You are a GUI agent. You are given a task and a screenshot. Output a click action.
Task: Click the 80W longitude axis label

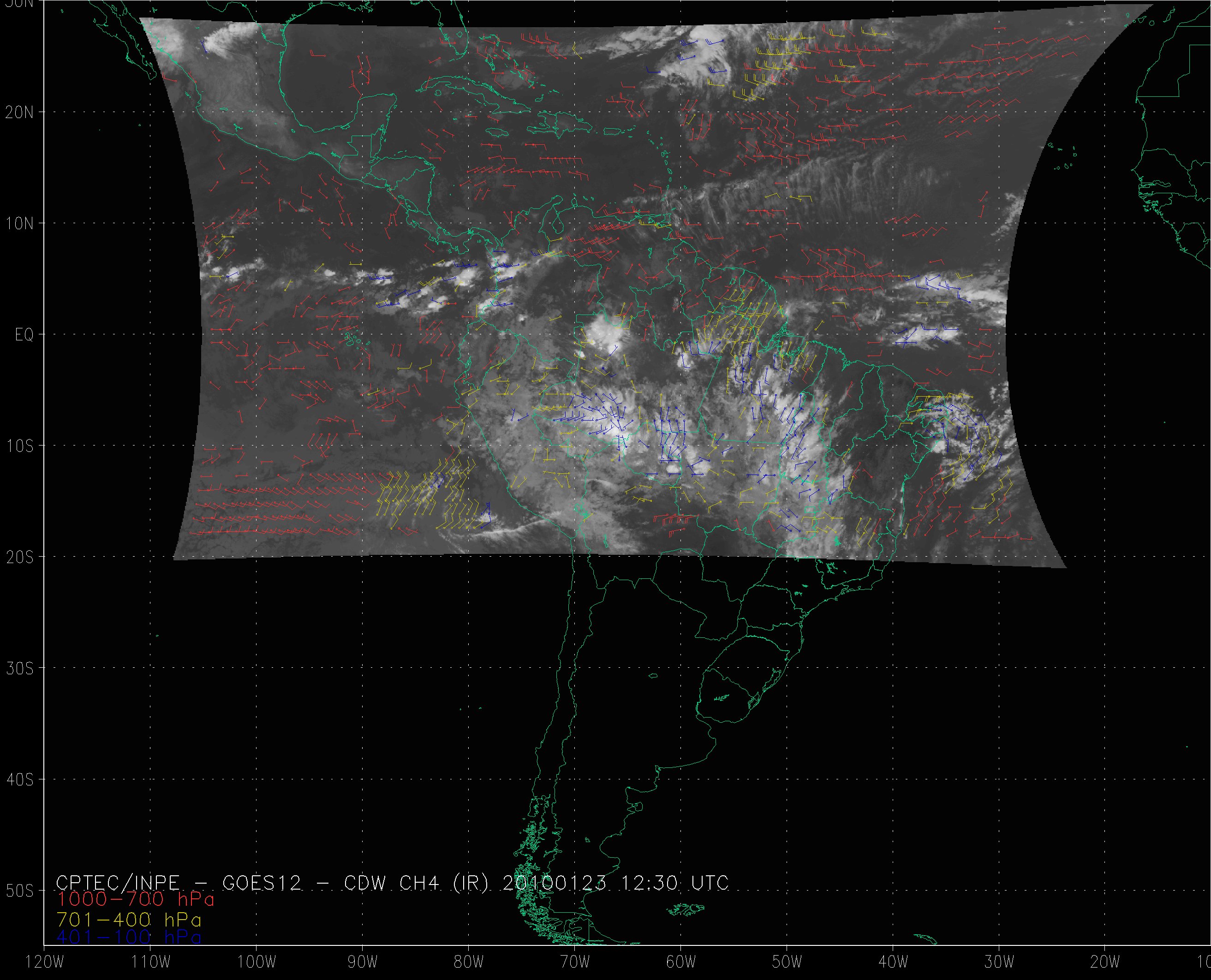(469, 962)
